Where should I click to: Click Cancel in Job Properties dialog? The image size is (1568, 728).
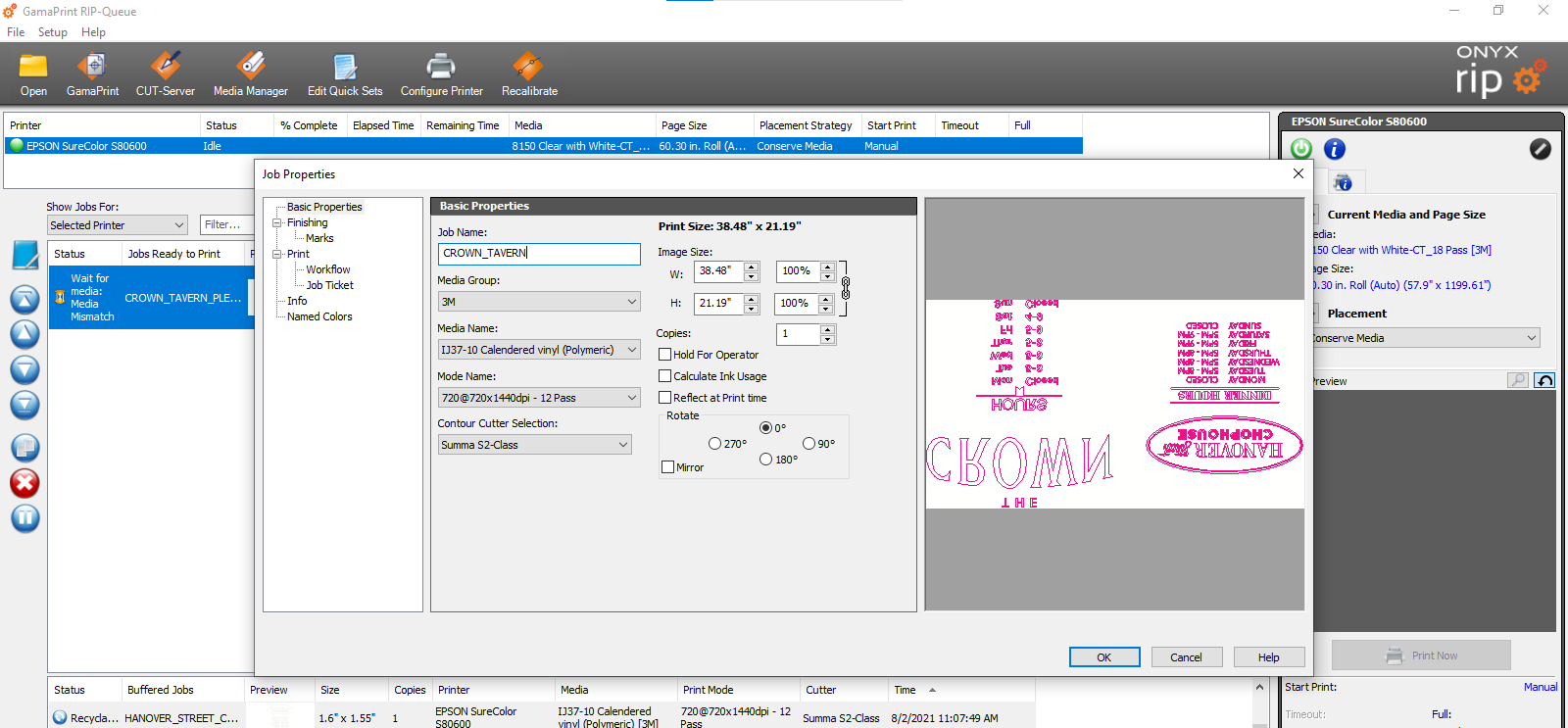point(1186,657)
